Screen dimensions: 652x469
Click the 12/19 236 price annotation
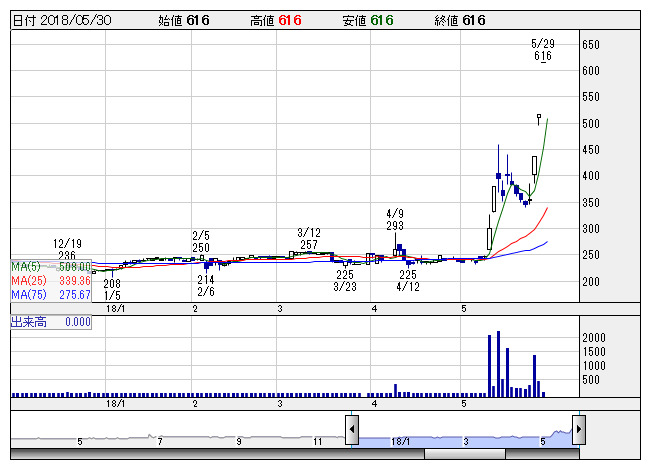click(x=68, y=250)
